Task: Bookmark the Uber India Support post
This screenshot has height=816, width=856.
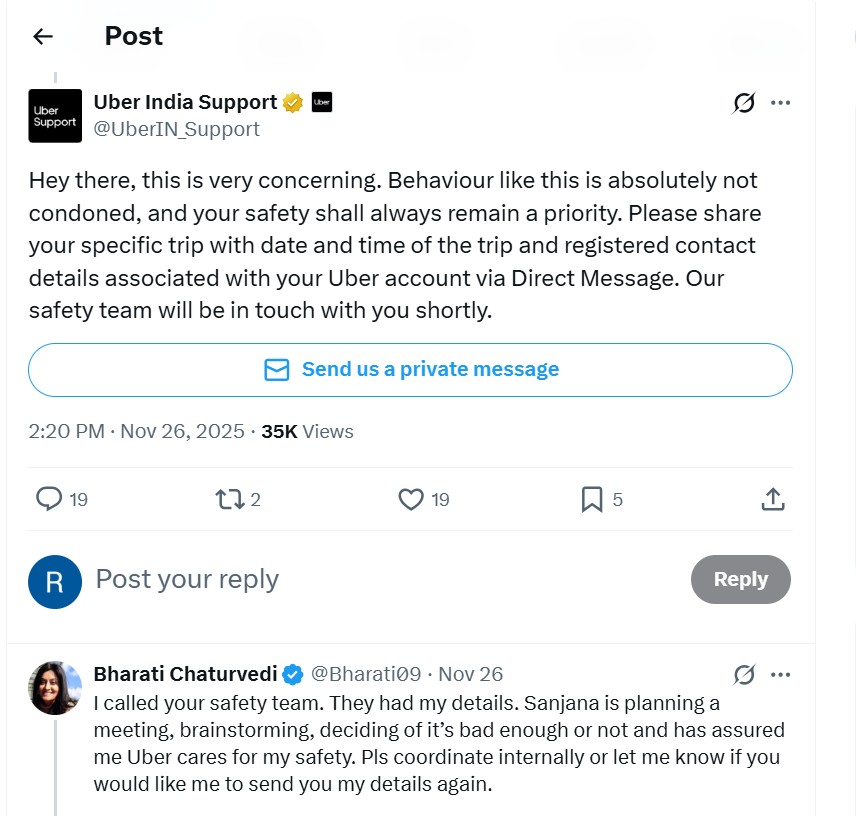Action: (592, 499)
